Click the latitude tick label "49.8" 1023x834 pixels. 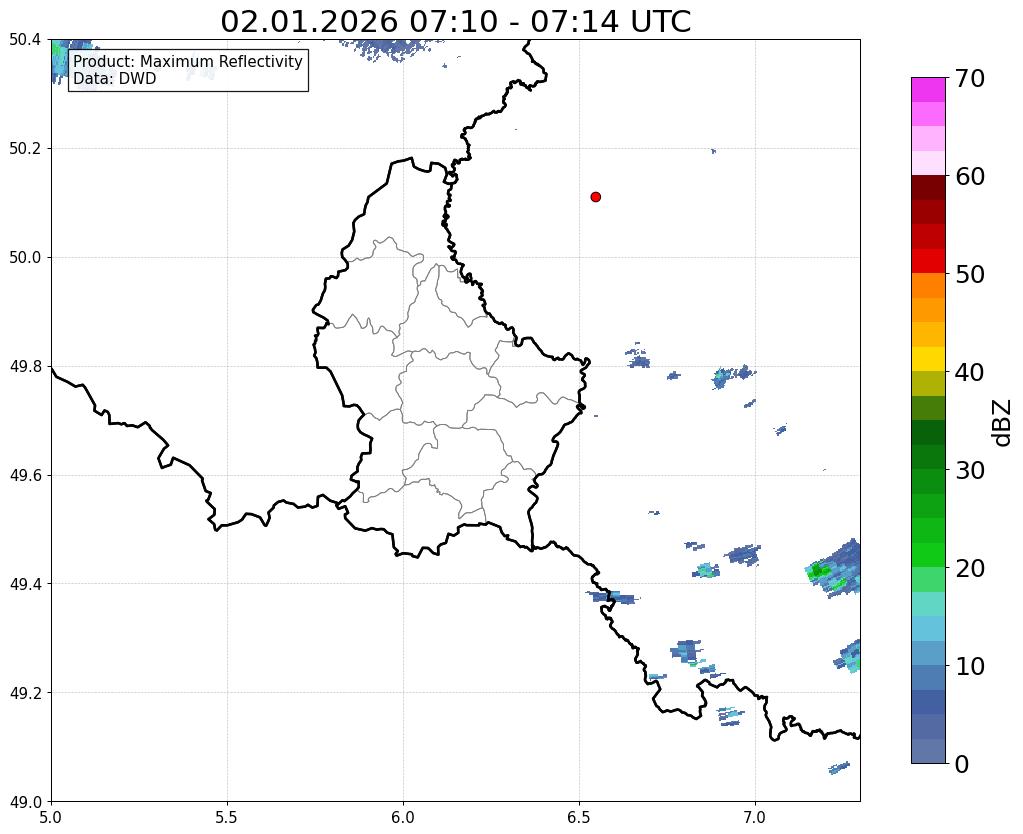25,367
